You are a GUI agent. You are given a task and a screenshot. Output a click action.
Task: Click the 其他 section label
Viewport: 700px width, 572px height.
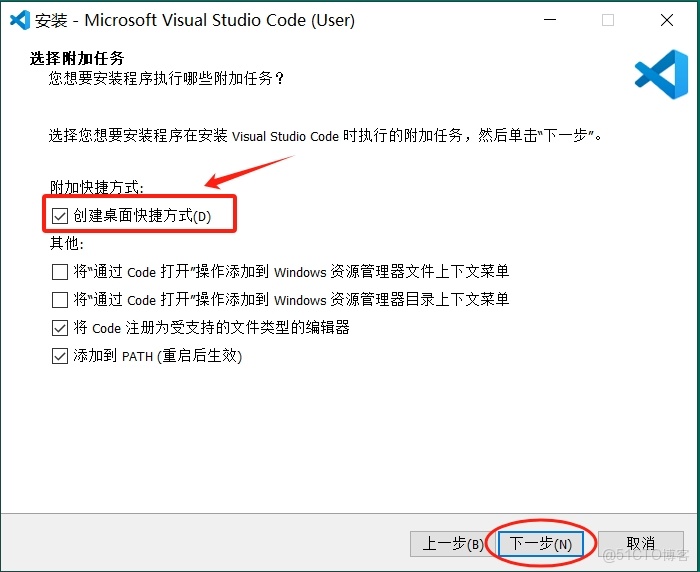[x=67, y=244]
